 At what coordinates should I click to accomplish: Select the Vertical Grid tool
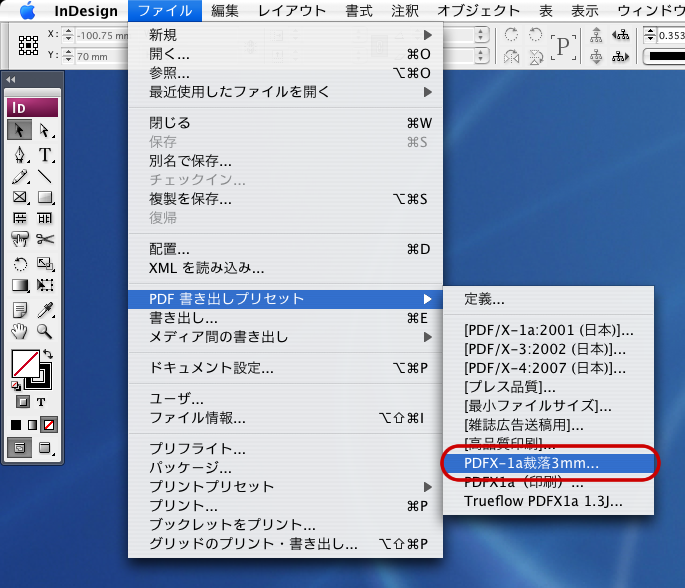45,218
